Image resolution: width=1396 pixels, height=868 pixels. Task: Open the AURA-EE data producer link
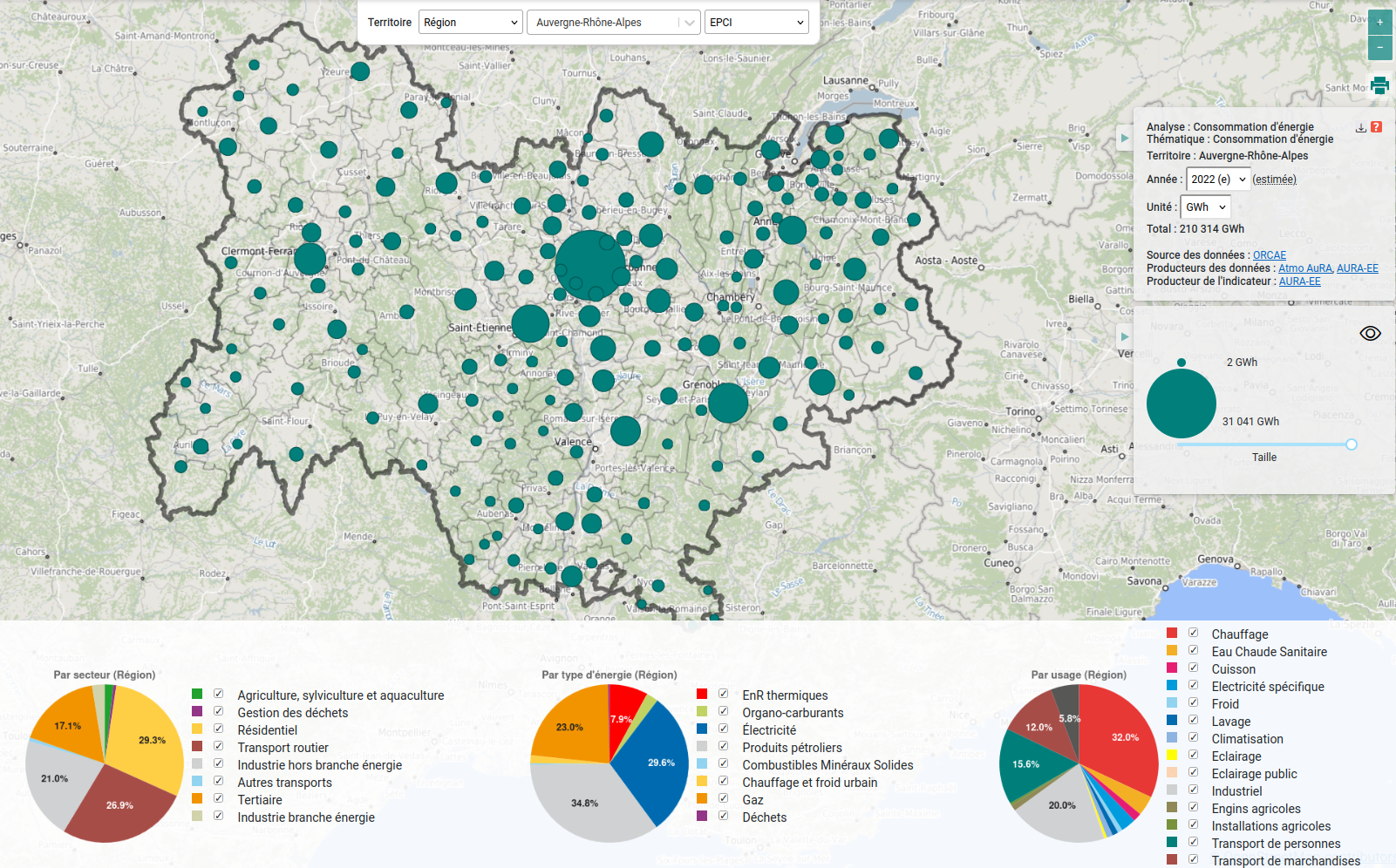coord(1358,268)
